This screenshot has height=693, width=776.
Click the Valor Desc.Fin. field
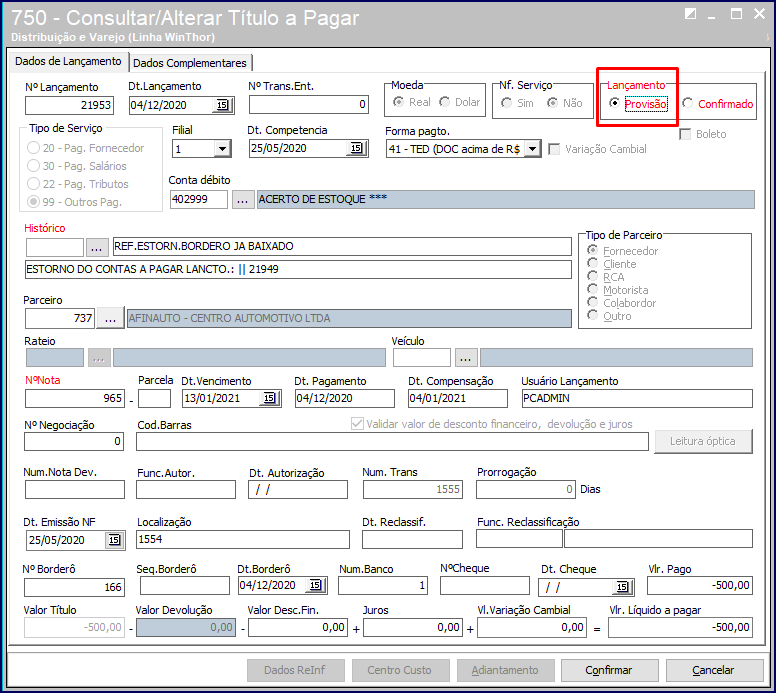point(298,627)
